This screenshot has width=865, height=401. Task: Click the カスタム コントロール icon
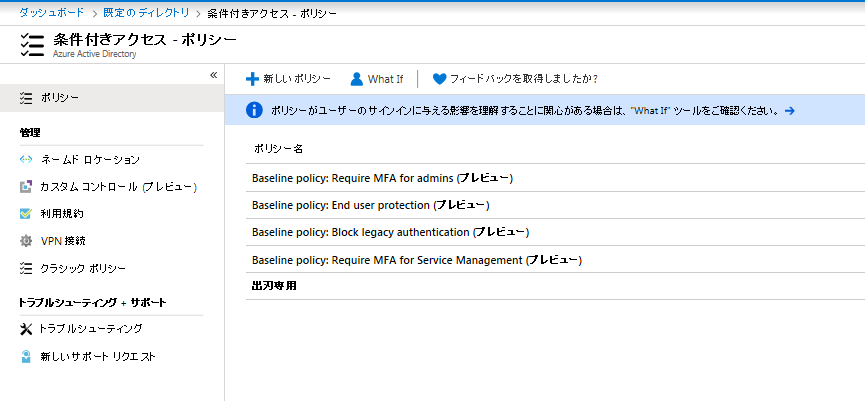25,187
